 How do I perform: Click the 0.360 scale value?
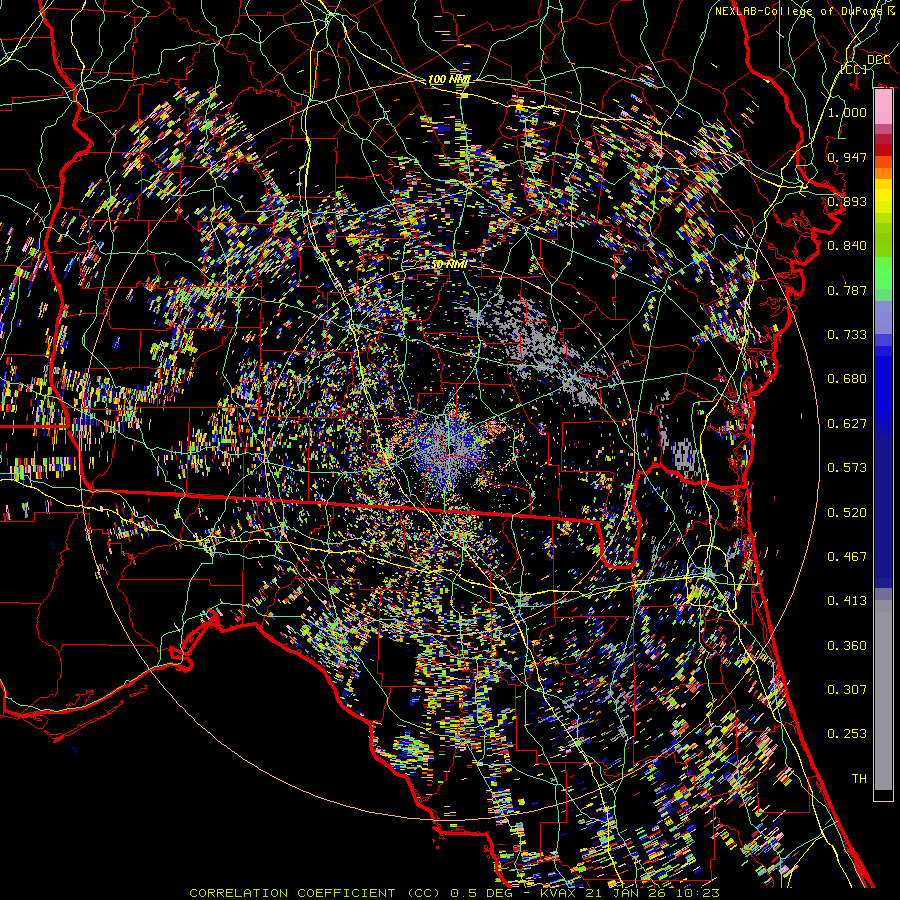(847, 646)
